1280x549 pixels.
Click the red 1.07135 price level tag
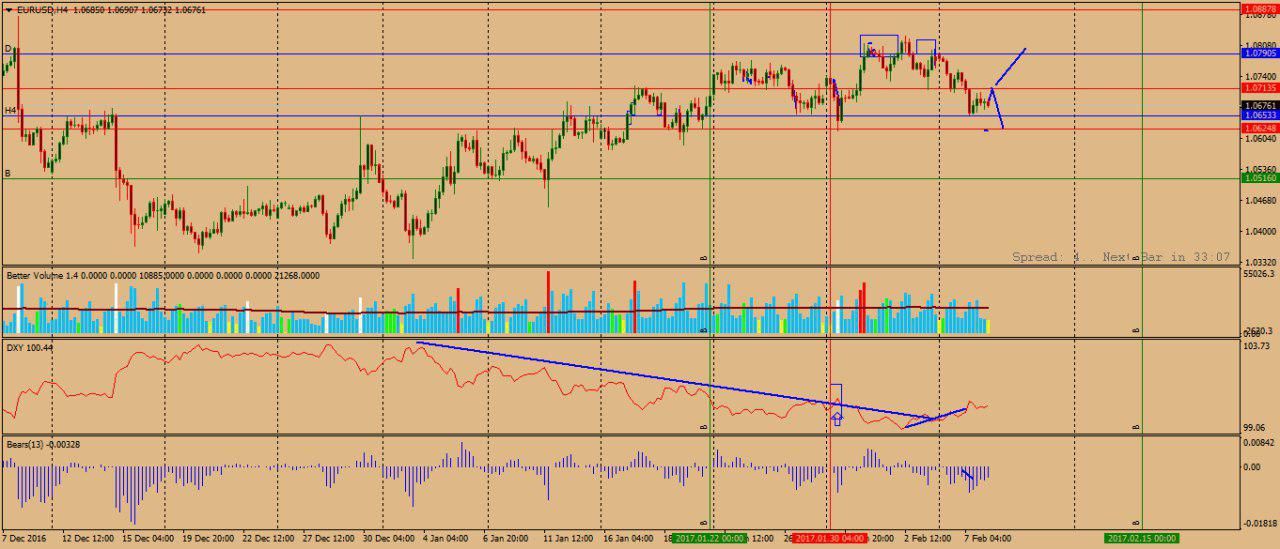1259,88
